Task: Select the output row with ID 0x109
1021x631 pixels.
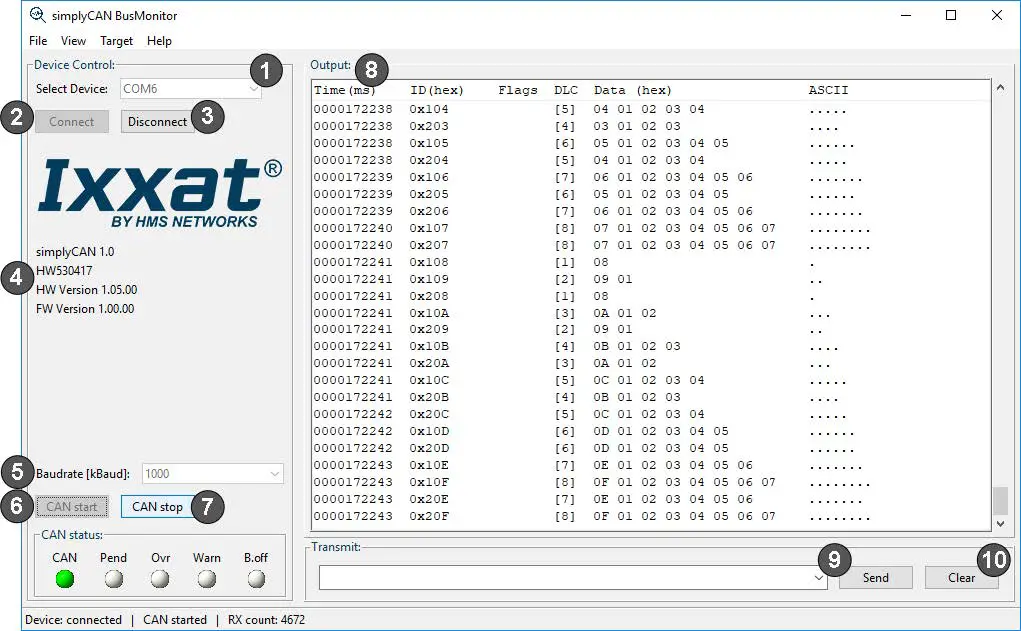Action: coord(651,279)
